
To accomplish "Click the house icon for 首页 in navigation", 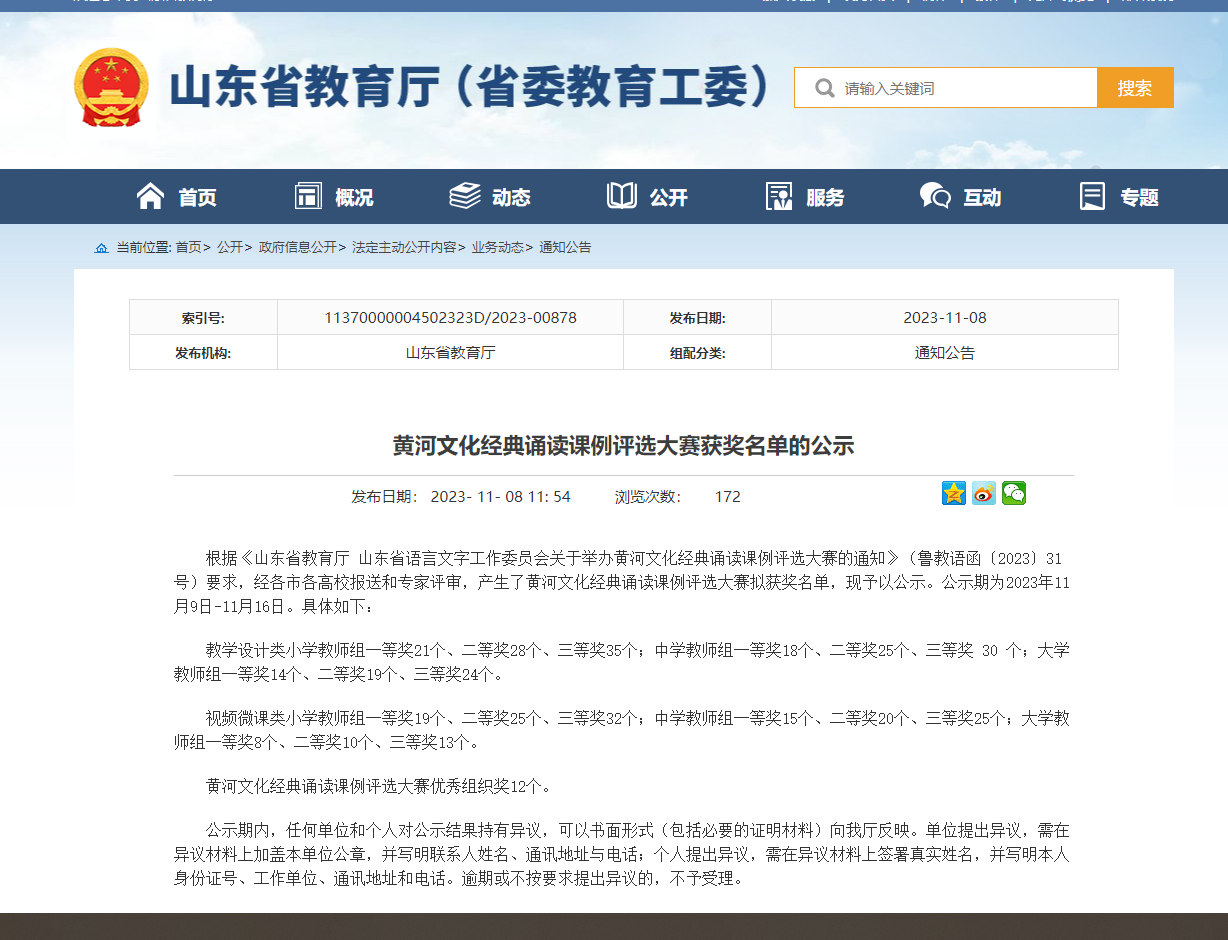I will (150, 196).
